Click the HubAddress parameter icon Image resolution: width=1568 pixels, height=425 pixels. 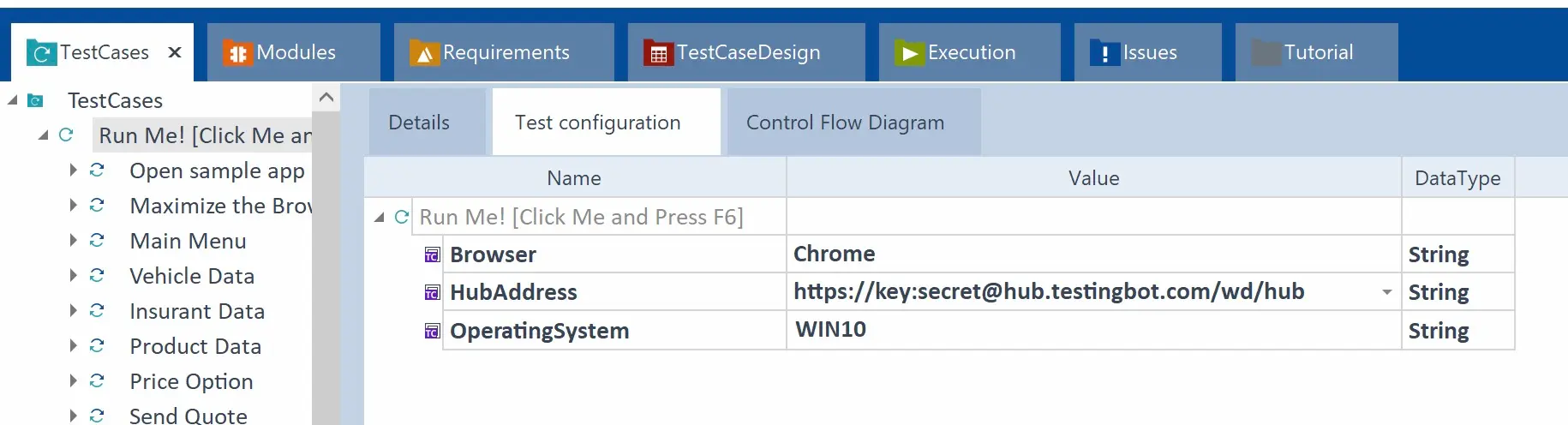(432, 293)
